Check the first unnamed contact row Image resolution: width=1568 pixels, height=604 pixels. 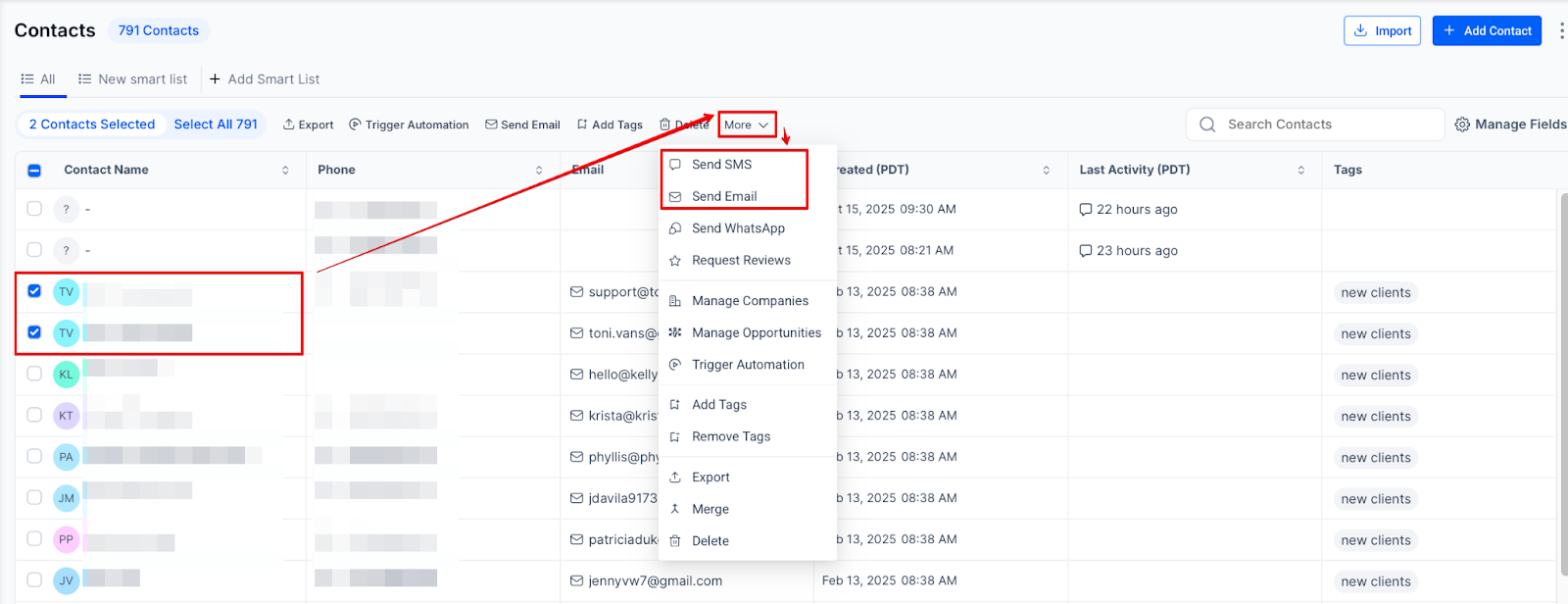pos(34,209)
